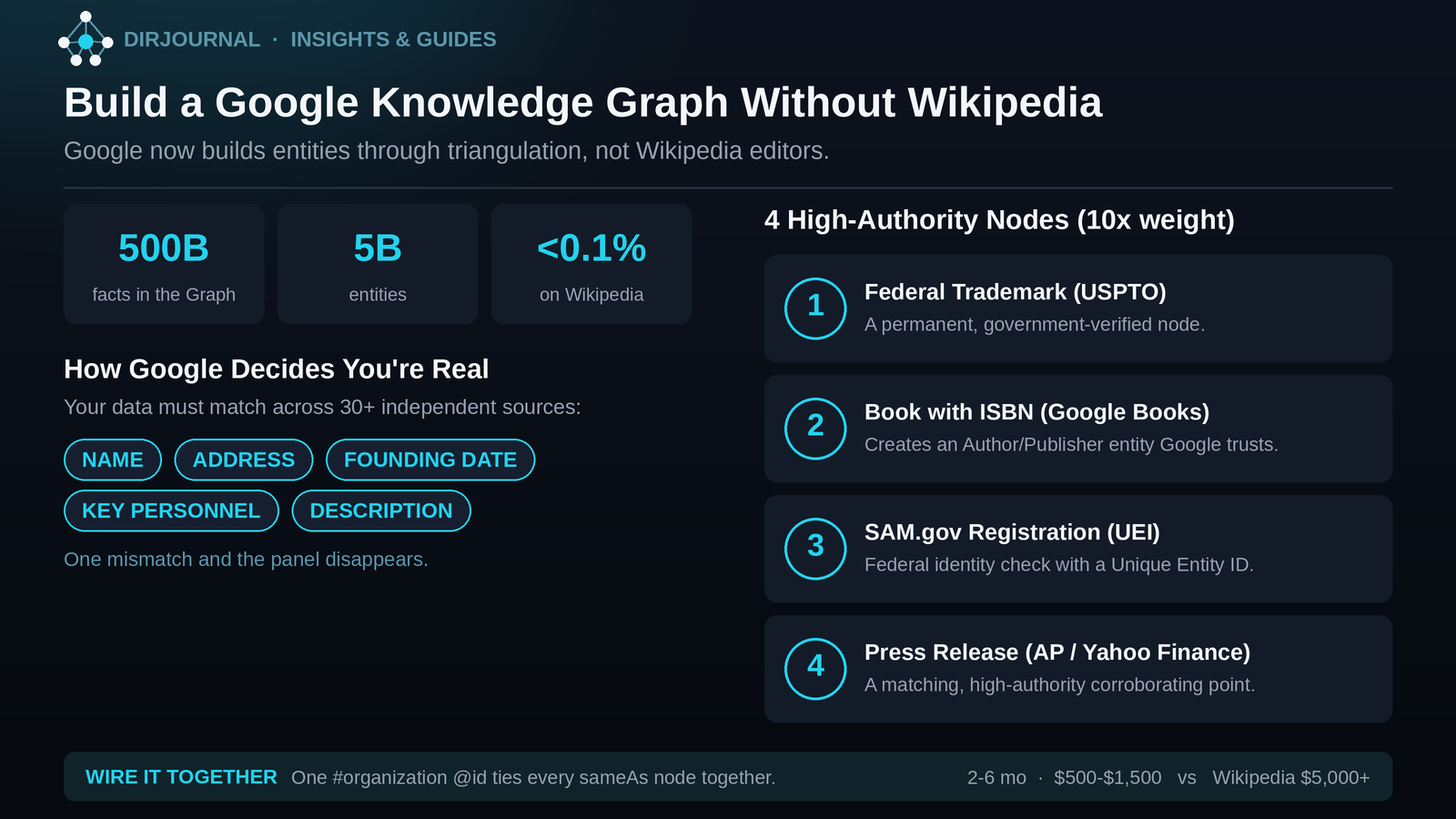Click the DIRJOURNAL brand text
Image resolution: width=1456 pixels, height=819 pixels.
[x=192, y=39]
